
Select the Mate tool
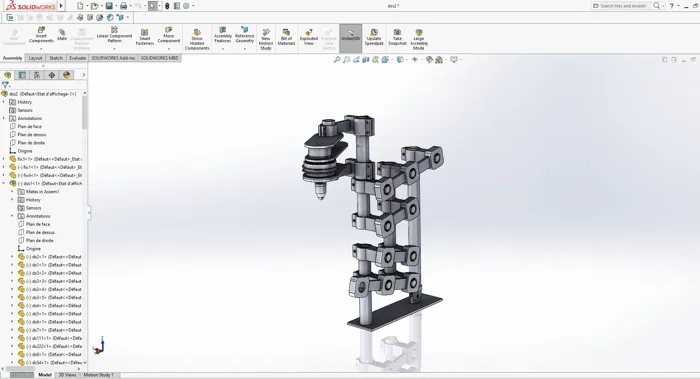[x=62, y=35]
